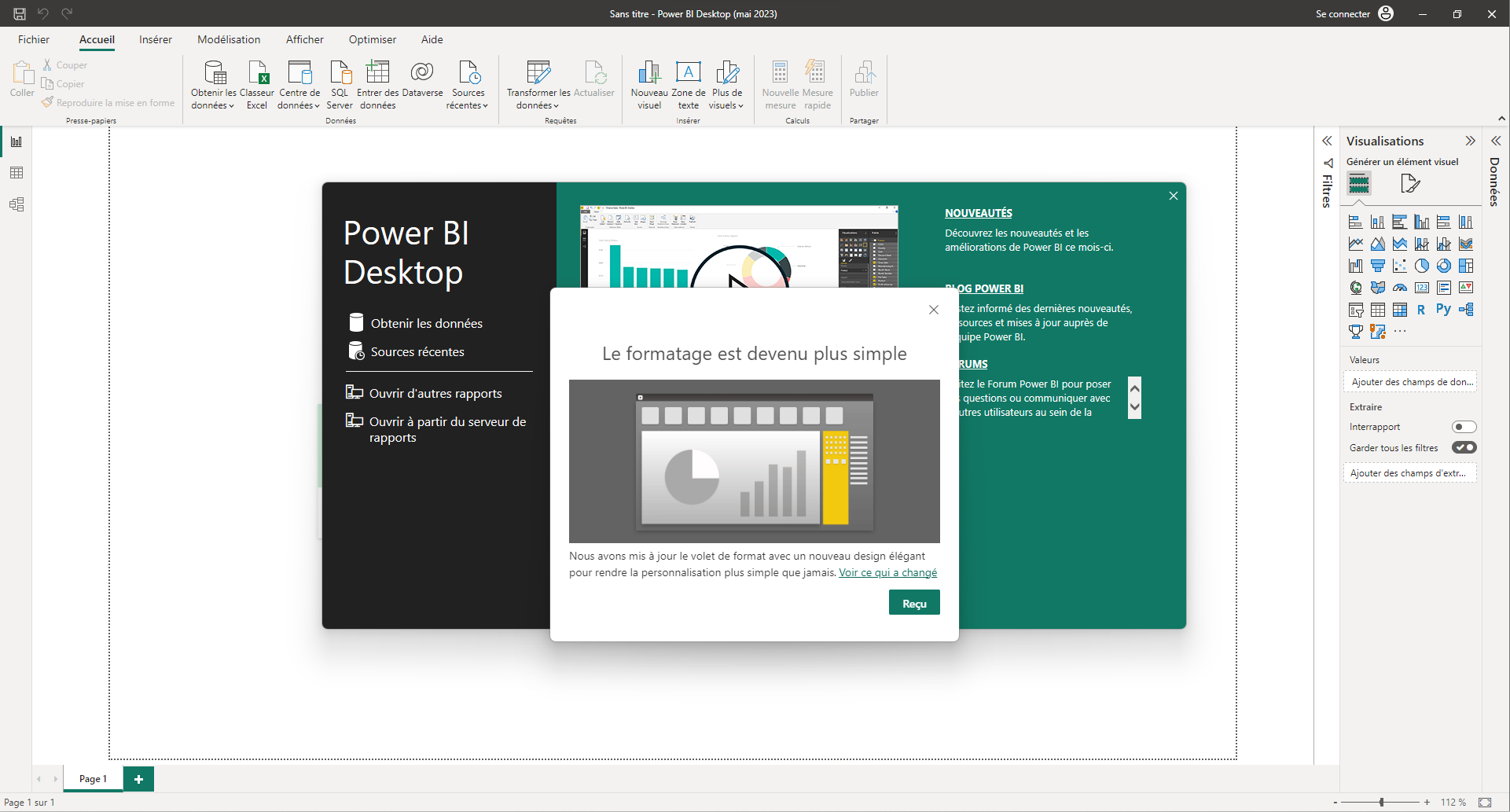Switch to the Insérer ribbon tab
Screen dimensions: 1510x812
coord(156,39)
